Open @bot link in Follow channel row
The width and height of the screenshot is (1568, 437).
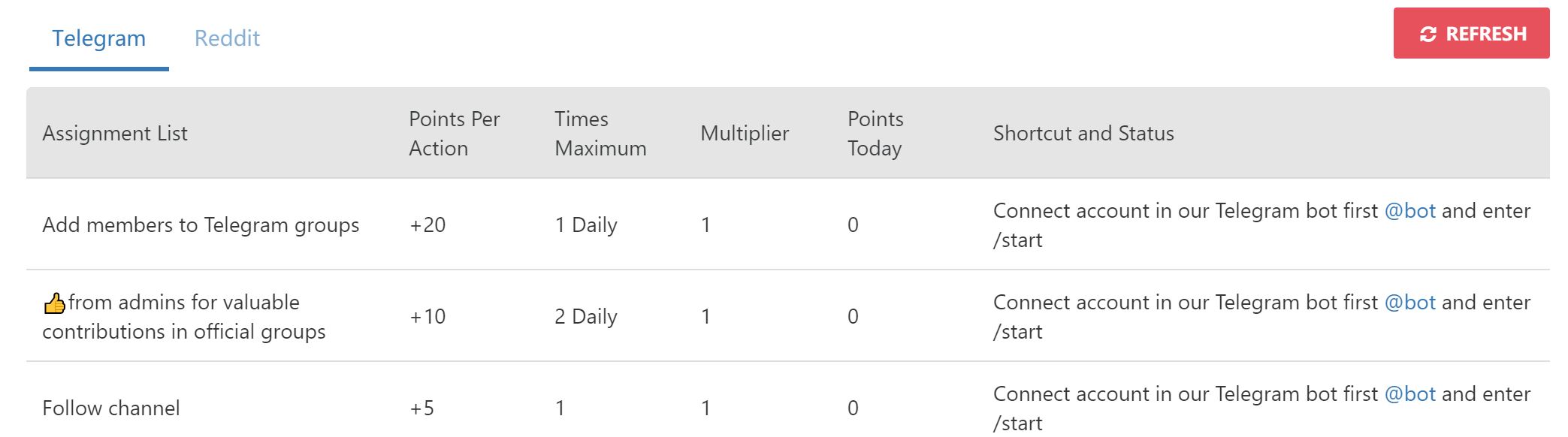click(x=1409, y=394)
